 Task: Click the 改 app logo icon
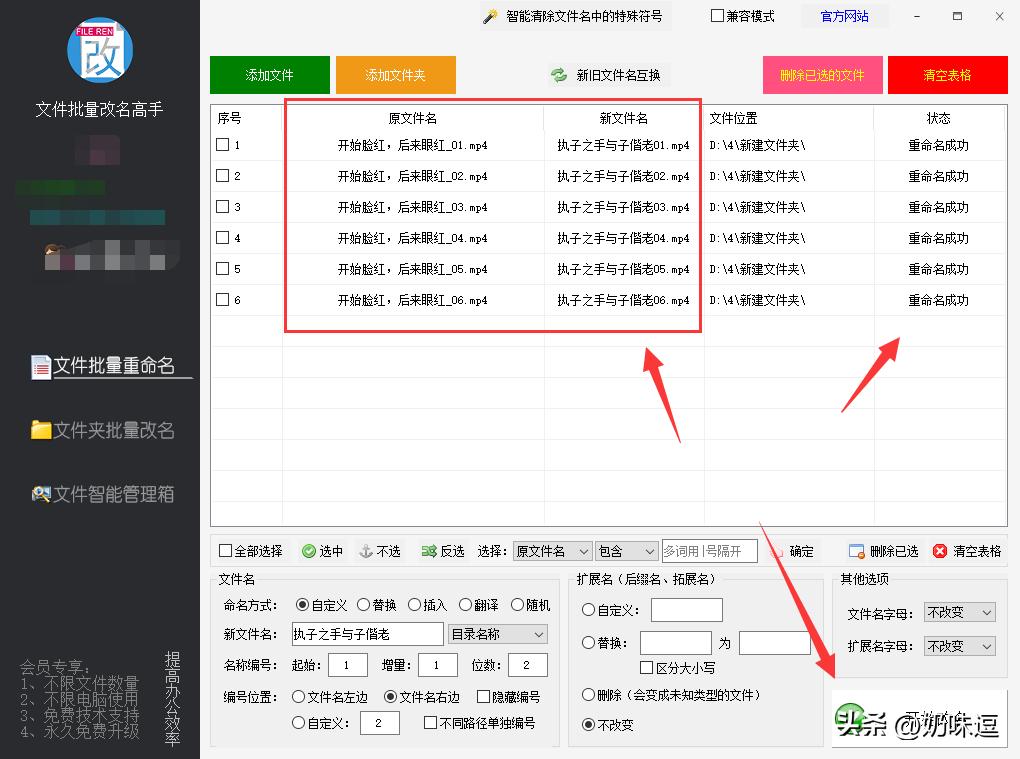pyautogui.click(x=99, y=50)
